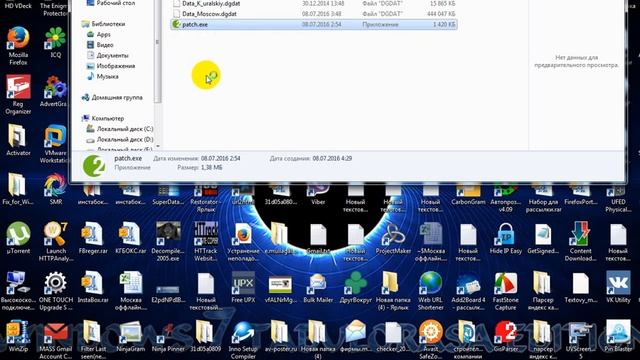Open Библиотеки in Explorer sidebar

[103, 24]
